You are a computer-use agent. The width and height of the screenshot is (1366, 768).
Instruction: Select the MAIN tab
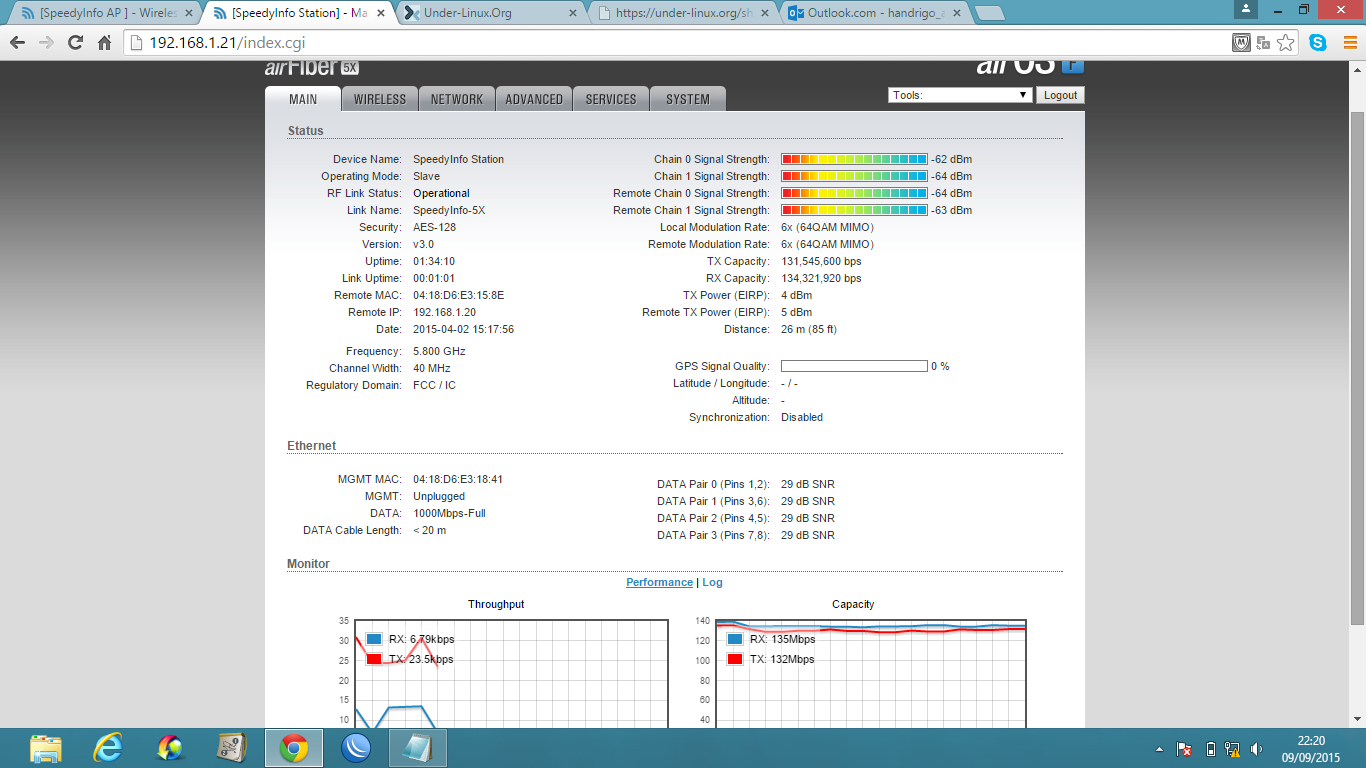coord(303,99)
